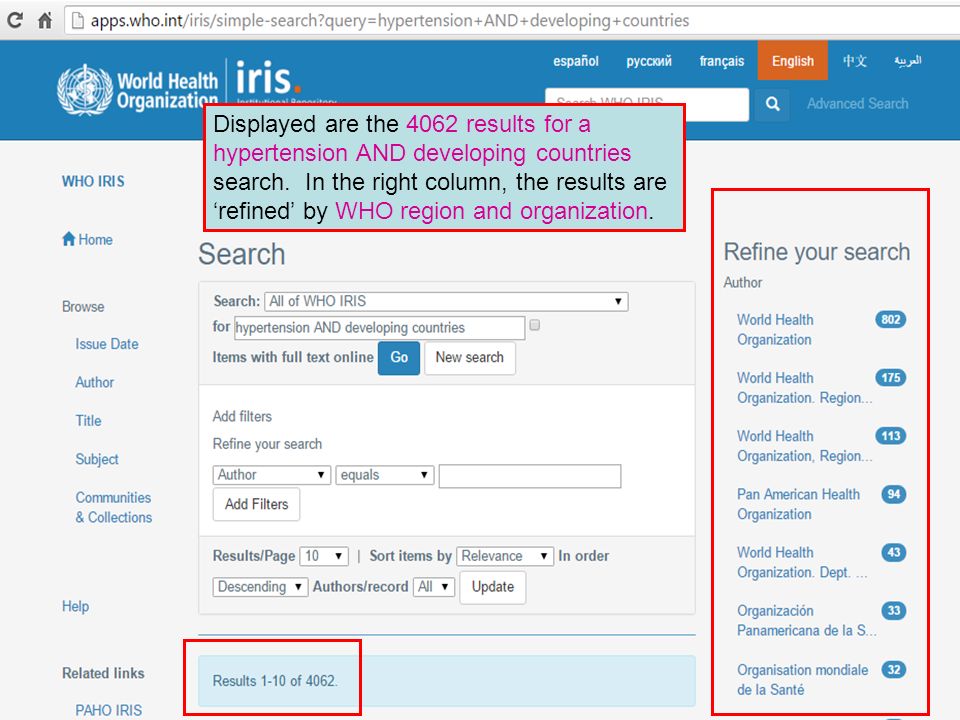Screen dimensions: 960x720
Task: Open the Author filter type dropdown
Action: [x=271, y=475]
